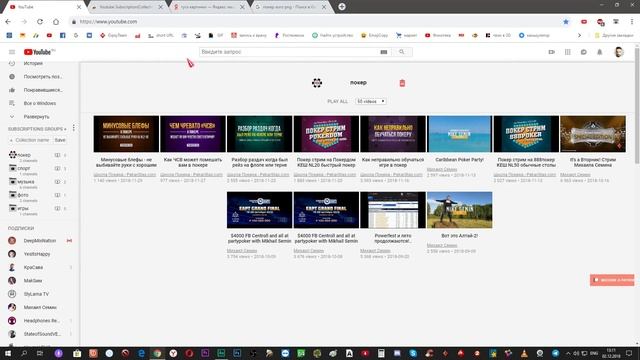Open a new browser tab
The height and width of the screenshot is (360, 640).
pyautogui.click(x=342, y=7)
